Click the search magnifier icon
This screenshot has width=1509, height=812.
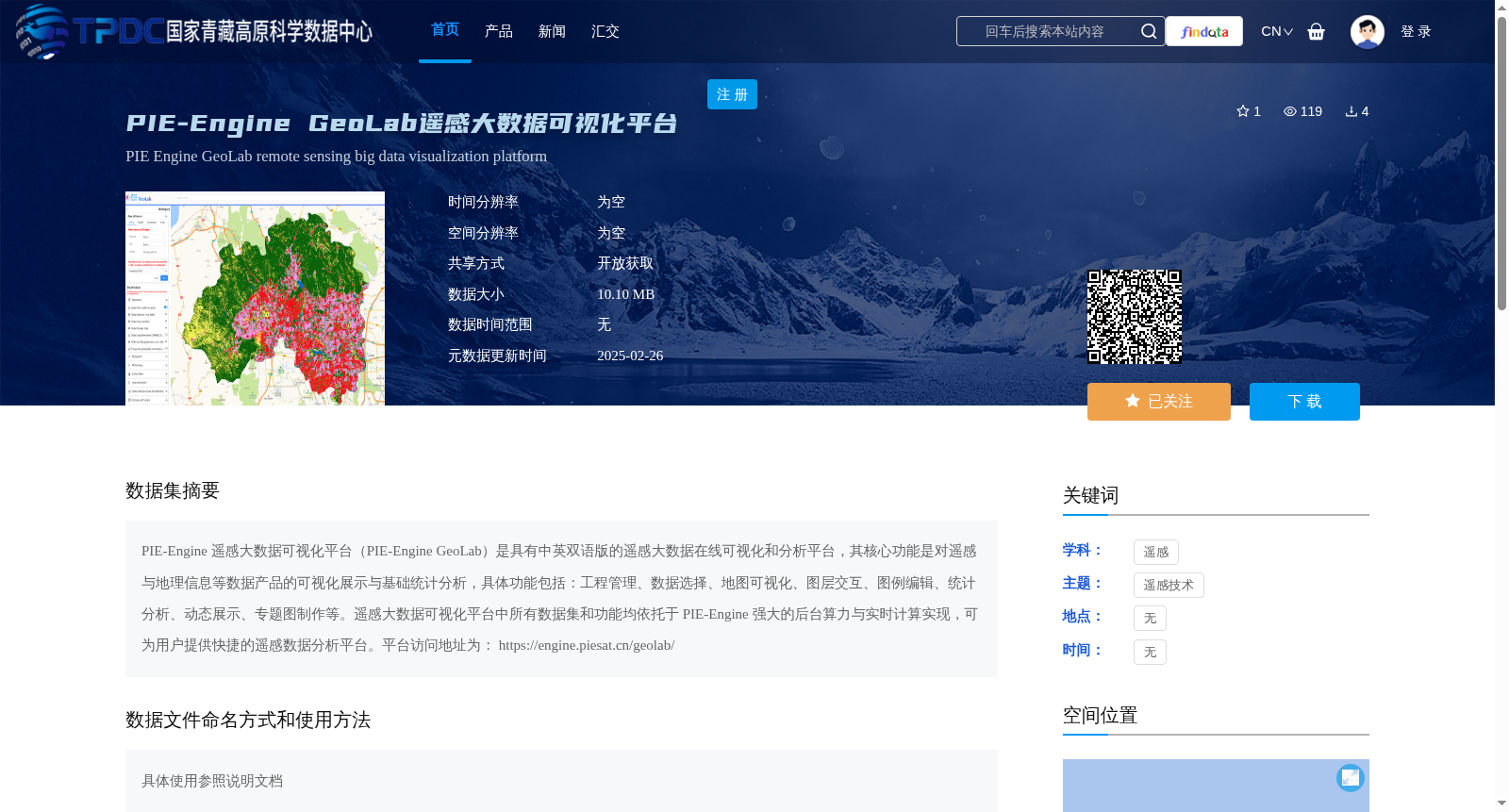pos(1149,31)
